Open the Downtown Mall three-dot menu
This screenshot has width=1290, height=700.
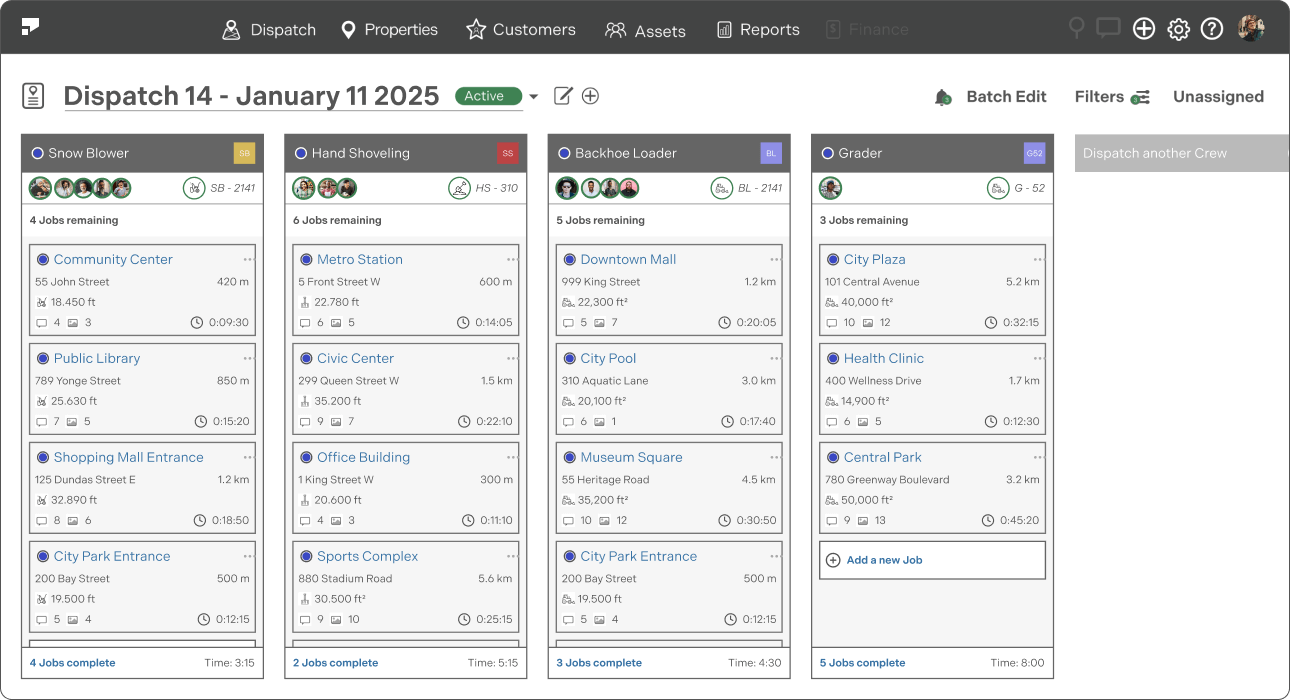[775, 259]
